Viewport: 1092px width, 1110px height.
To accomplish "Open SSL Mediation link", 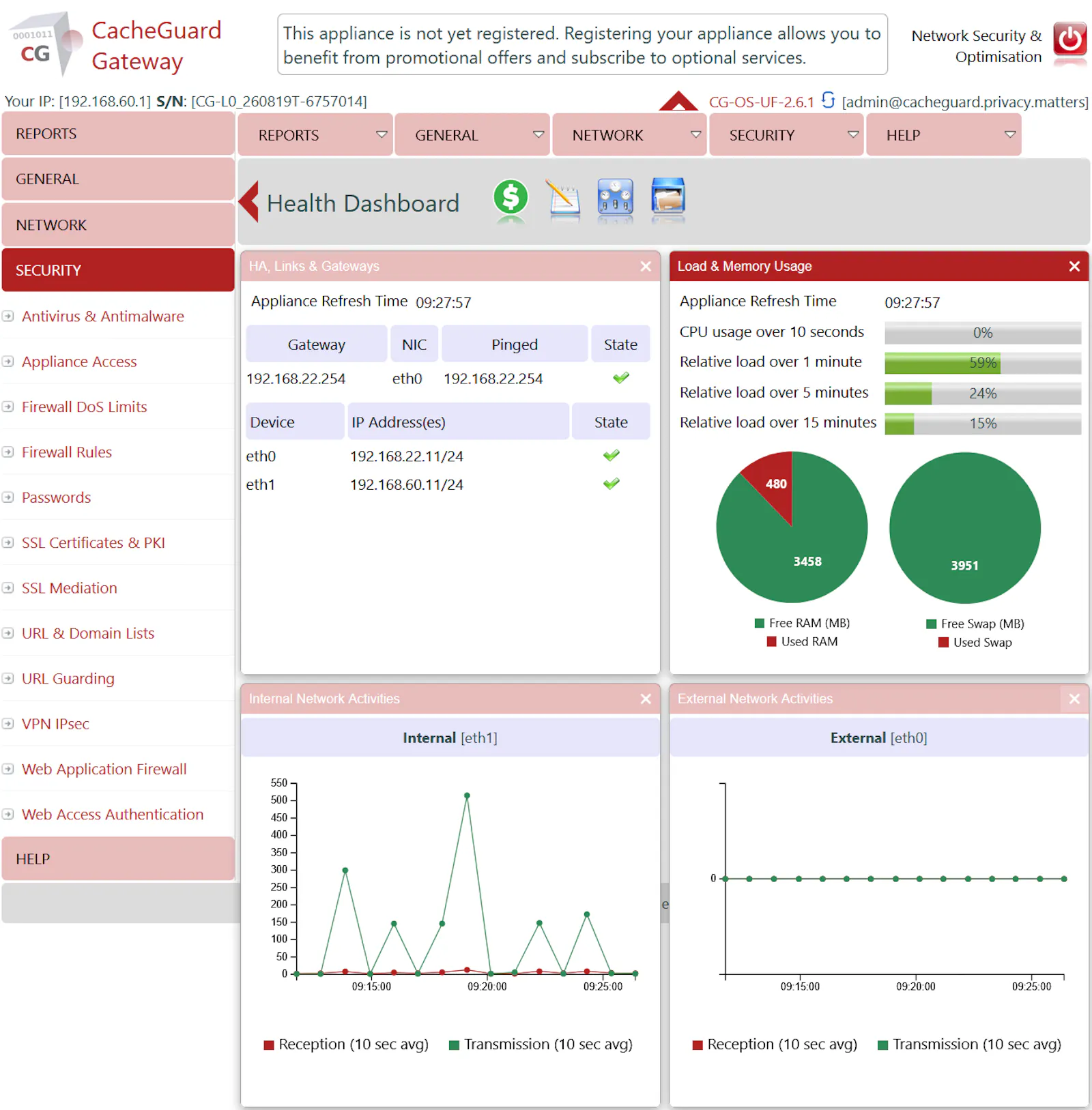I will tap(70, 587).
